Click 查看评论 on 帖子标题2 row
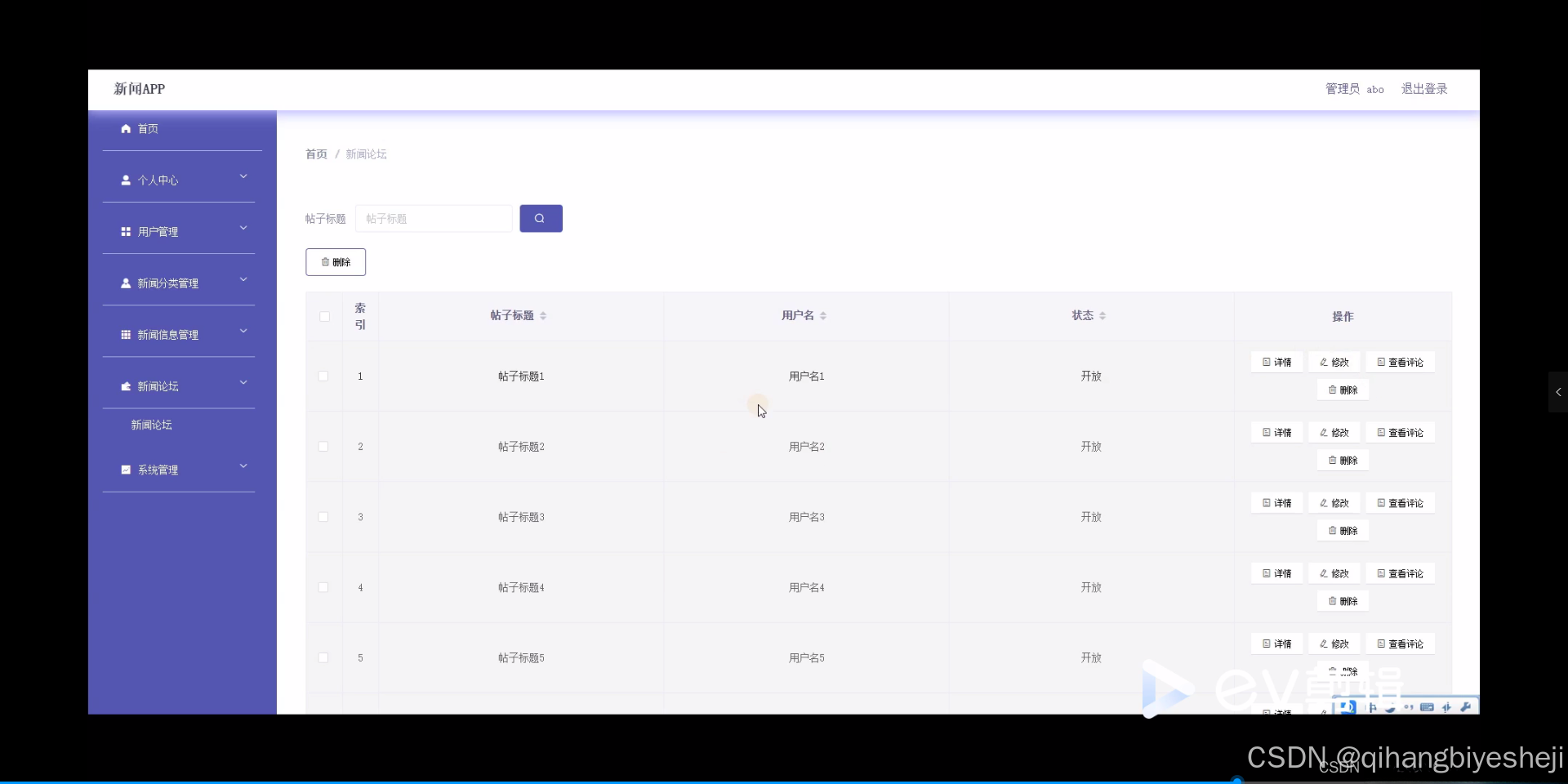1568x784 pixels. [1400, 432]
